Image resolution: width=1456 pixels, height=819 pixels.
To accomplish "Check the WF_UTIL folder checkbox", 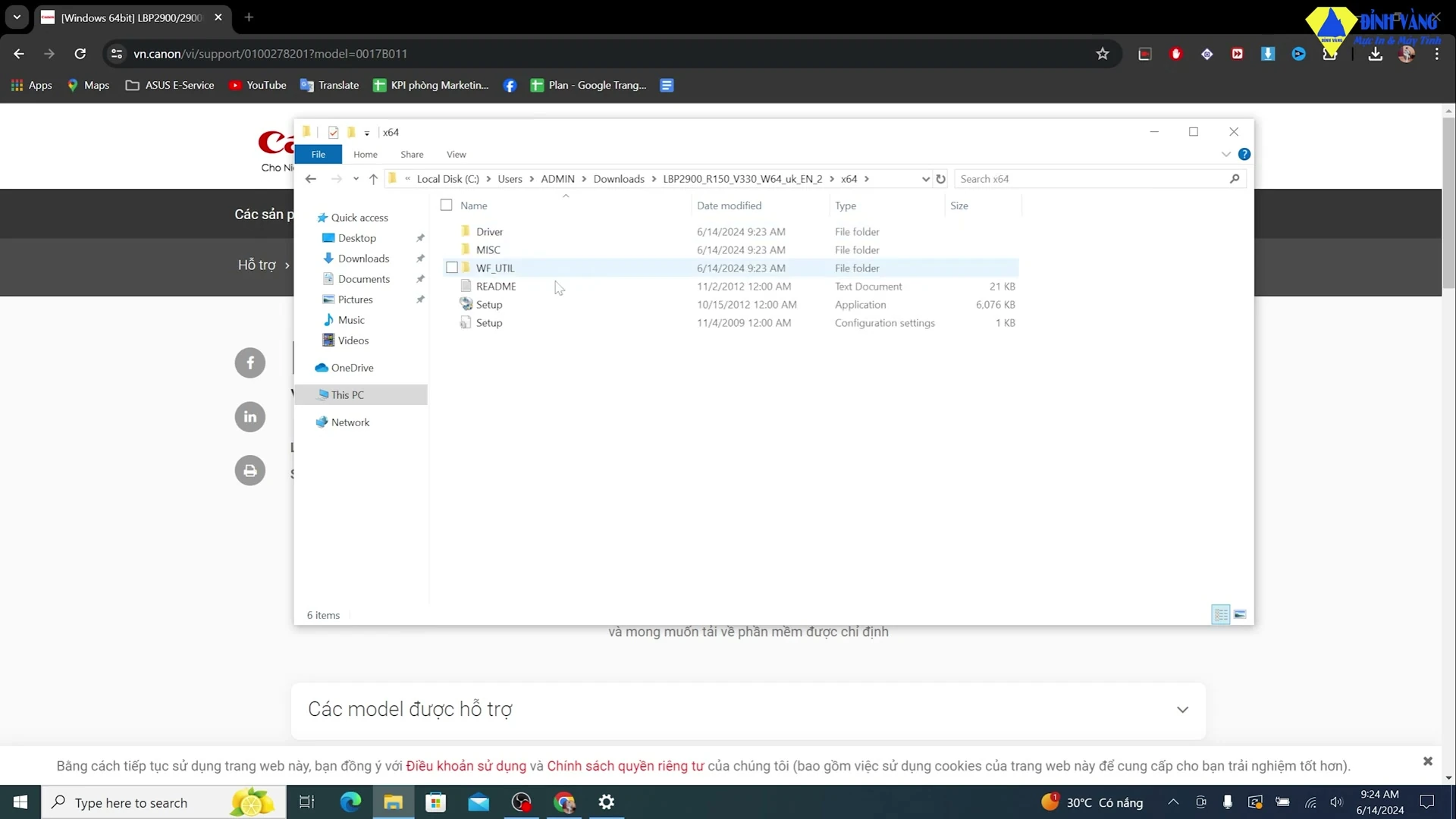I will 453,268.
